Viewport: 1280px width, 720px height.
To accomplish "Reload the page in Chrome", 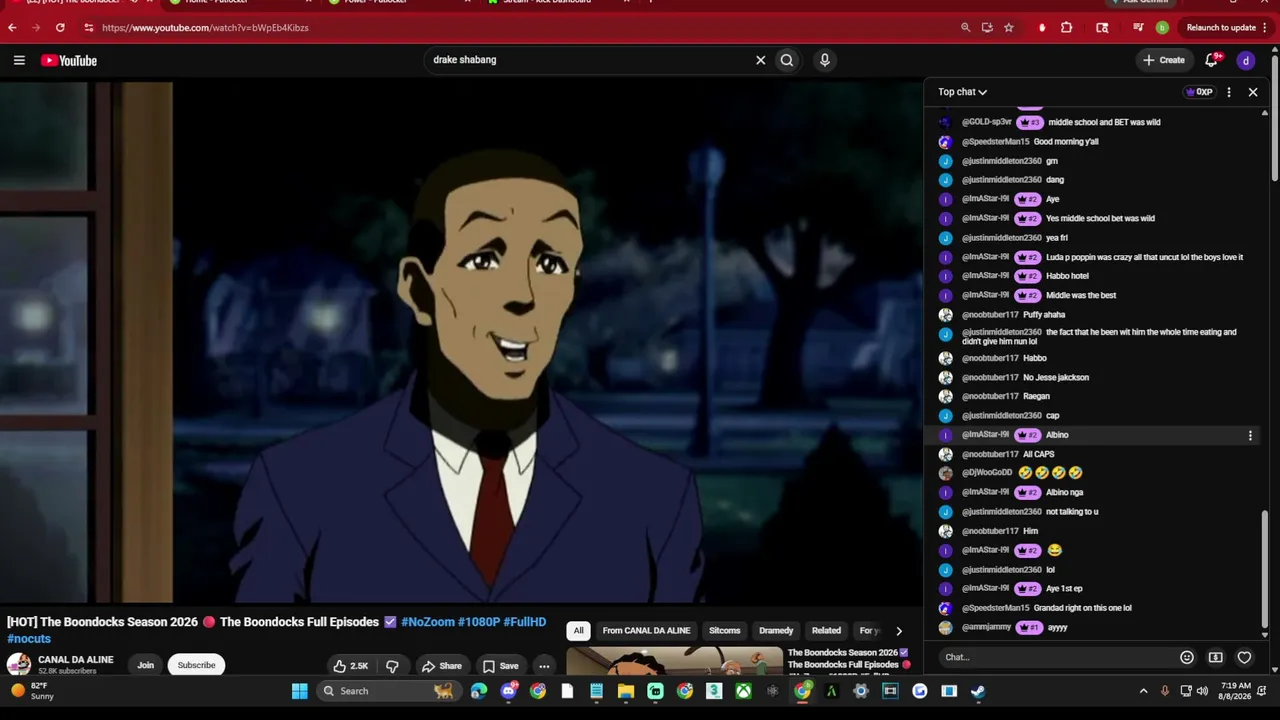I will (60, 28).
